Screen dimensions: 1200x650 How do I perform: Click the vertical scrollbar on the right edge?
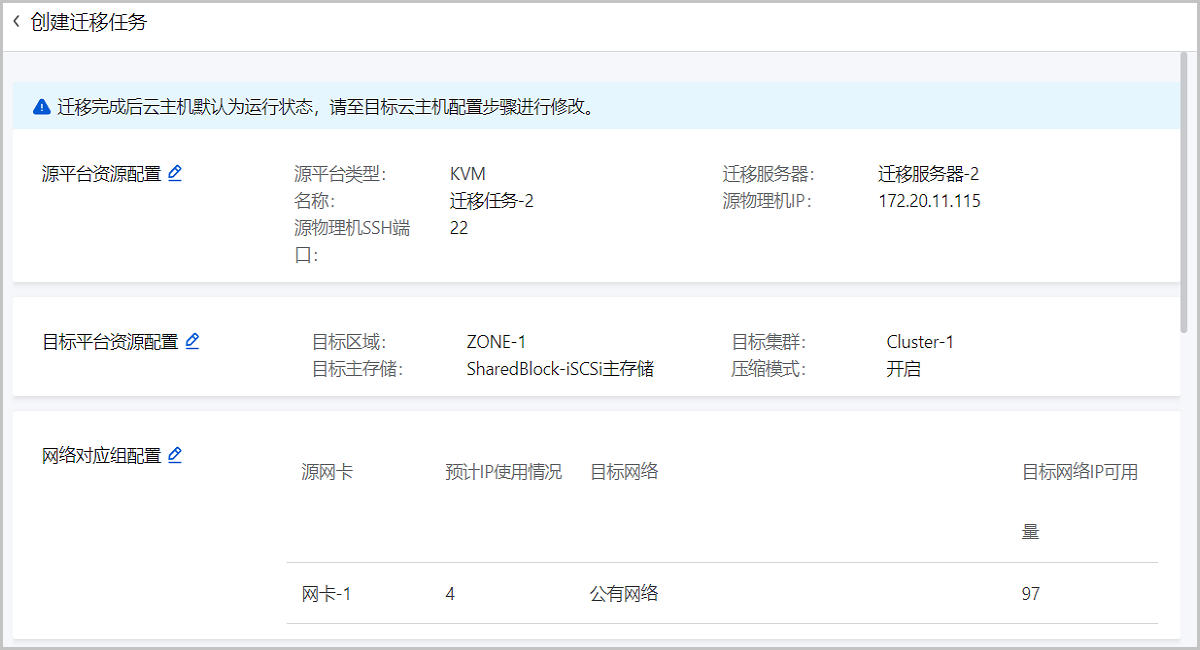coord(1184,190)
